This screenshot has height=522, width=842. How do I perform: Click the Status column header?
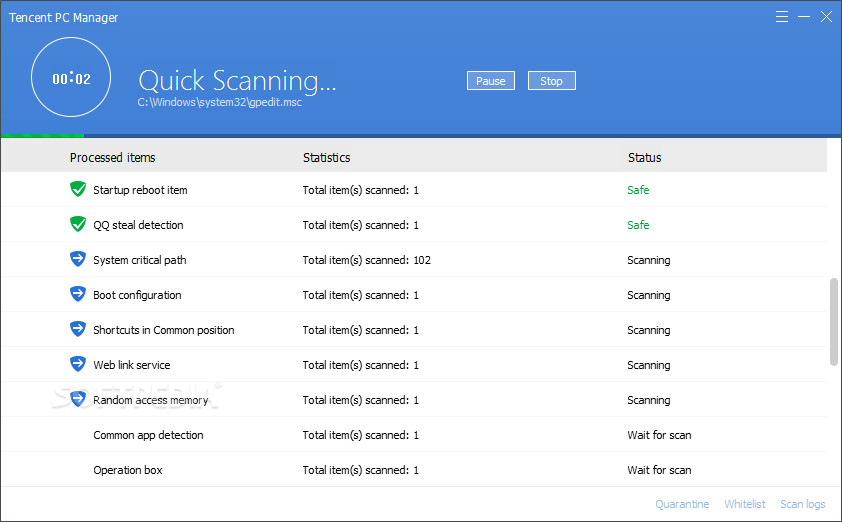click(x=644, y=157)
